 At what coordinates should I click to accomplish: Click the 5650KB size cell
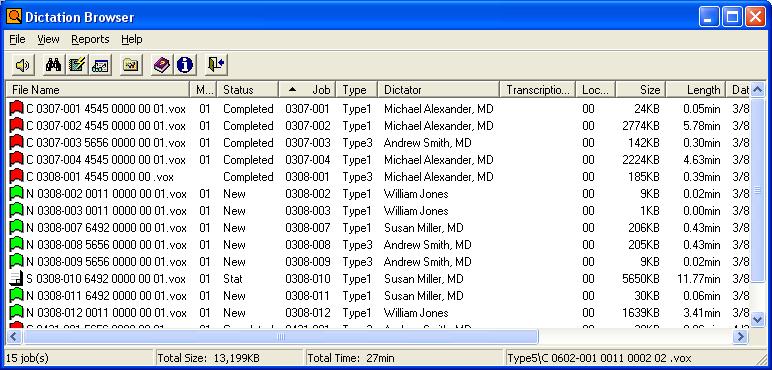(x=641, y=278)
